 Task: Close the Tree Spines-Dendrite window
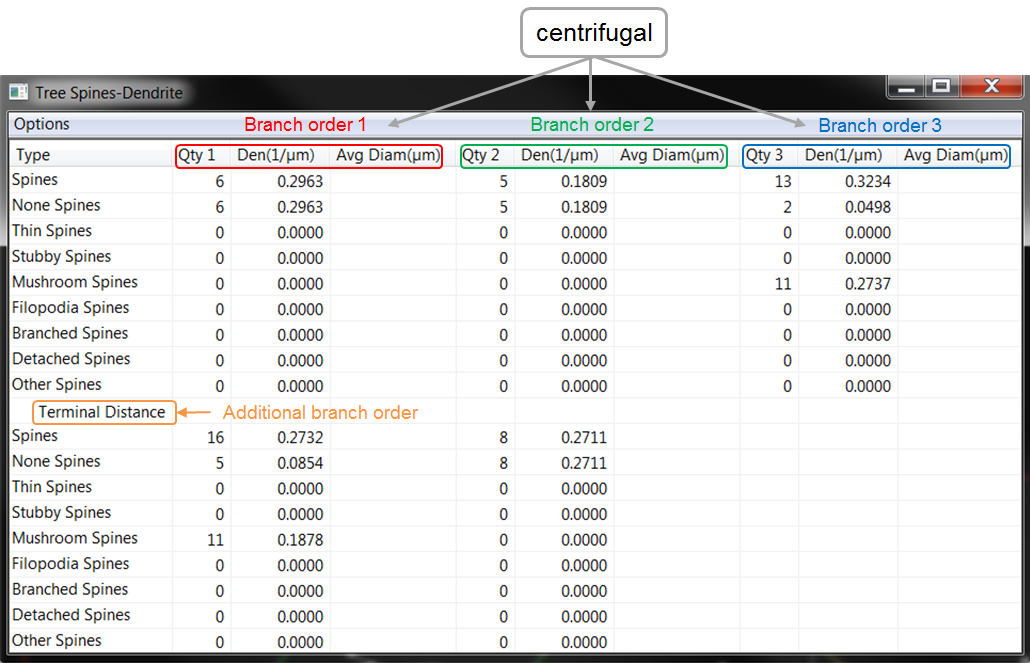[991, 86]
